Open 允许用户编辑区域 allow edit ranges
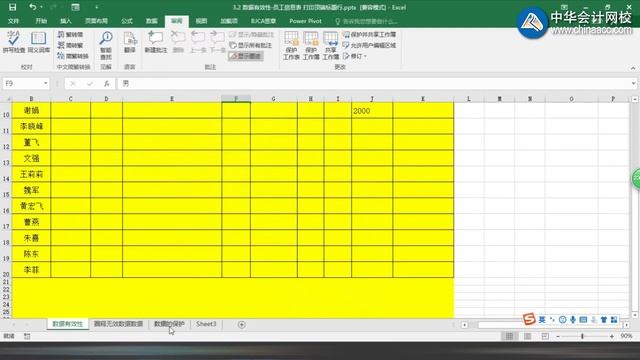This screenshot has width=640, height=360. [x=369, y=45]
